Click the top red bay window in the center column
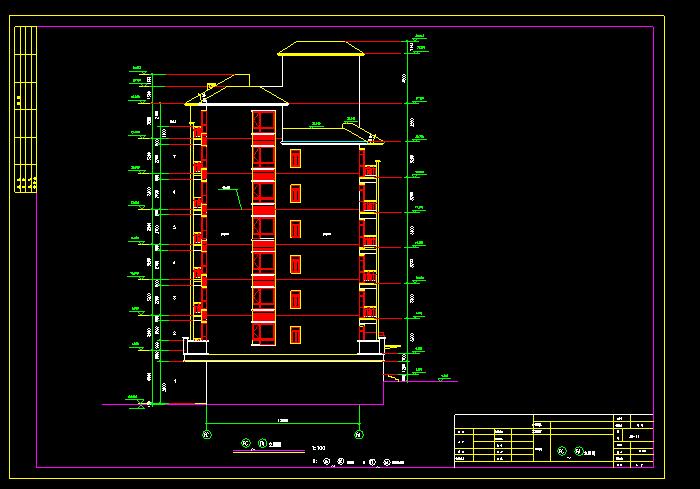The width and height of the screenshot is (700, 489). click(263, 122)
